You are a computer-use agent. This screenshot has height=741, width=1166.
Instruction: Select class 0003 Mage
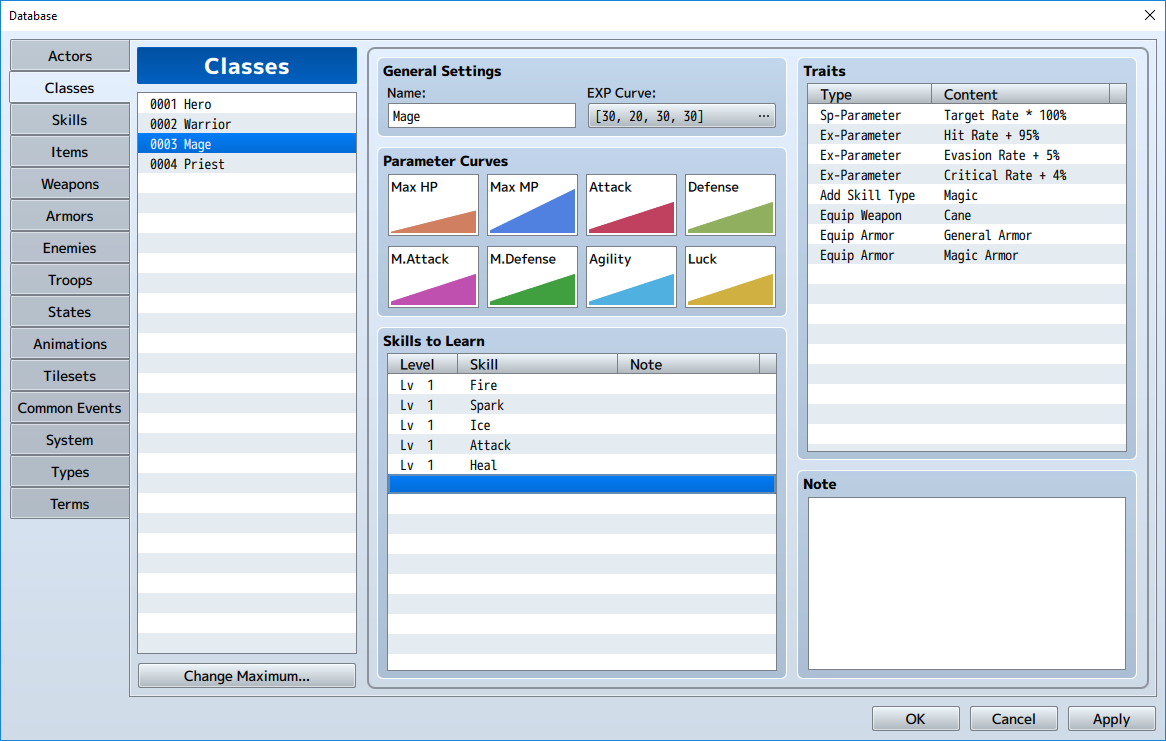click(247, 144)
